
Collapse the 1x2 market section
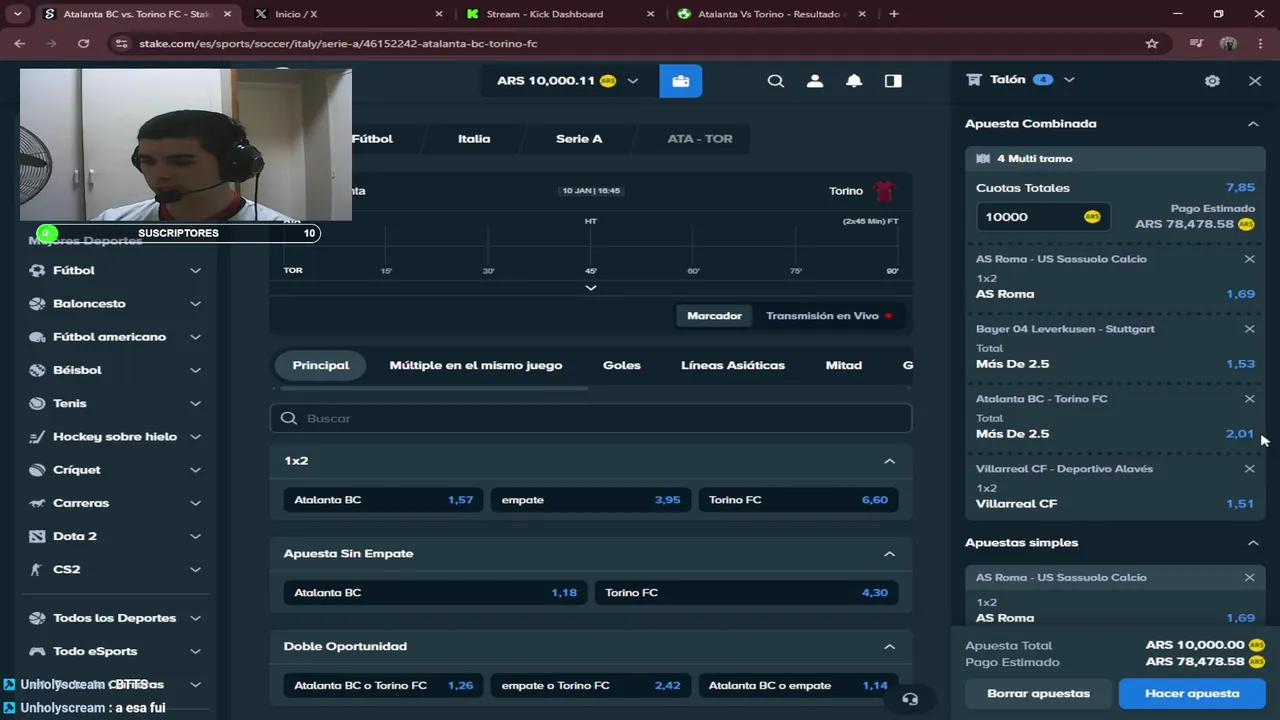pos(889,461)
